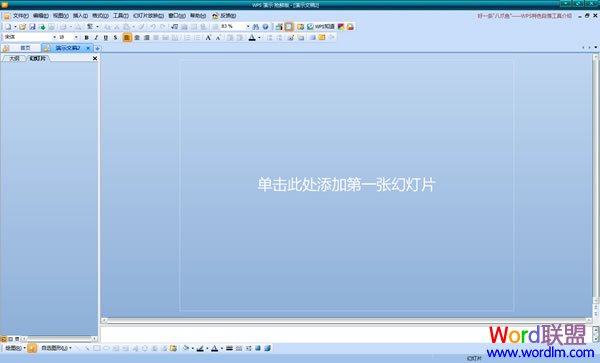This screenshot has height=363, width=600.
Task: Open the 自选图形 (AutoShapes) dropdown
Action: [x=56, y=348]
